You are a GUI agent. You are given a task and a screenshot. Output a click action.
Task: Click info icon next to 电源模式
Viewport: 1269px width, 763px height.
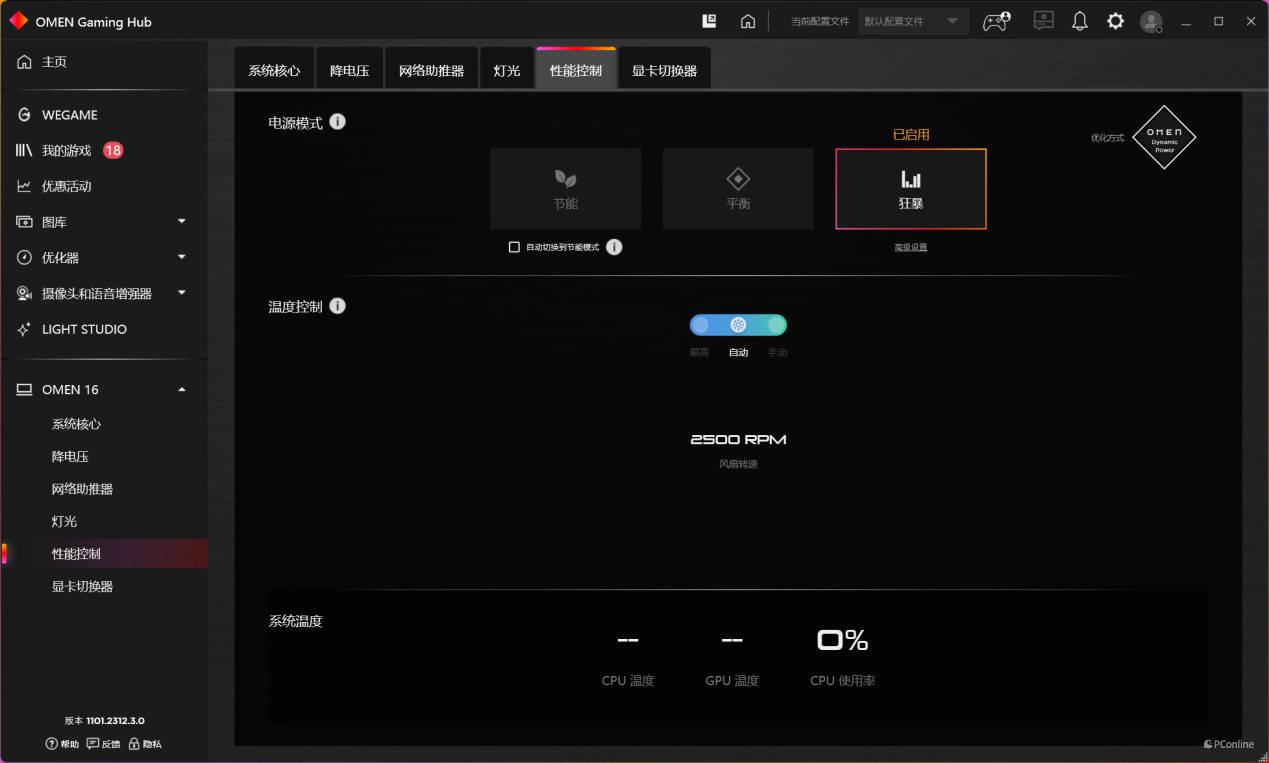(338, 122)
